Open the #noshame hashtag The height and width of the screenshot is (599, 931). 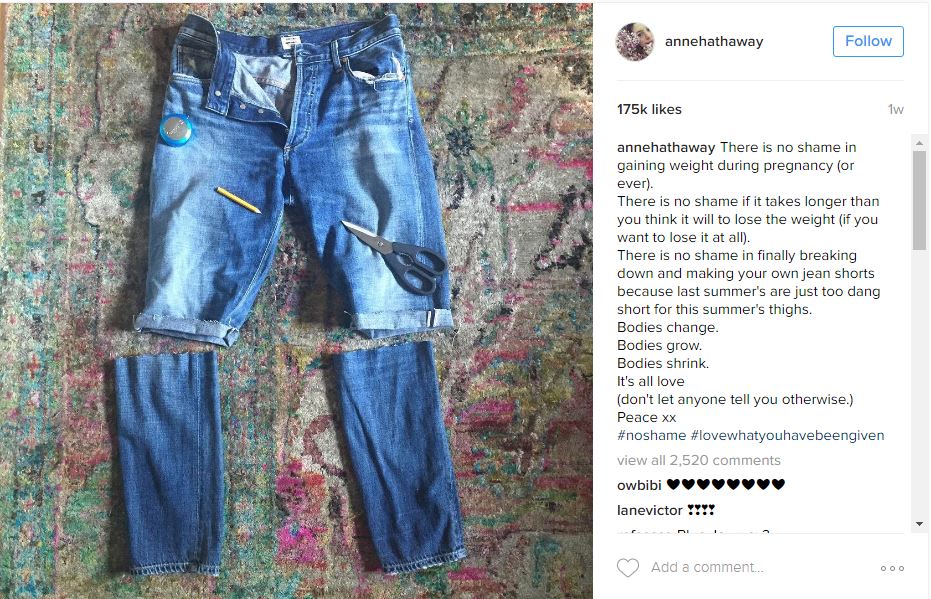[x=651, y=435]
